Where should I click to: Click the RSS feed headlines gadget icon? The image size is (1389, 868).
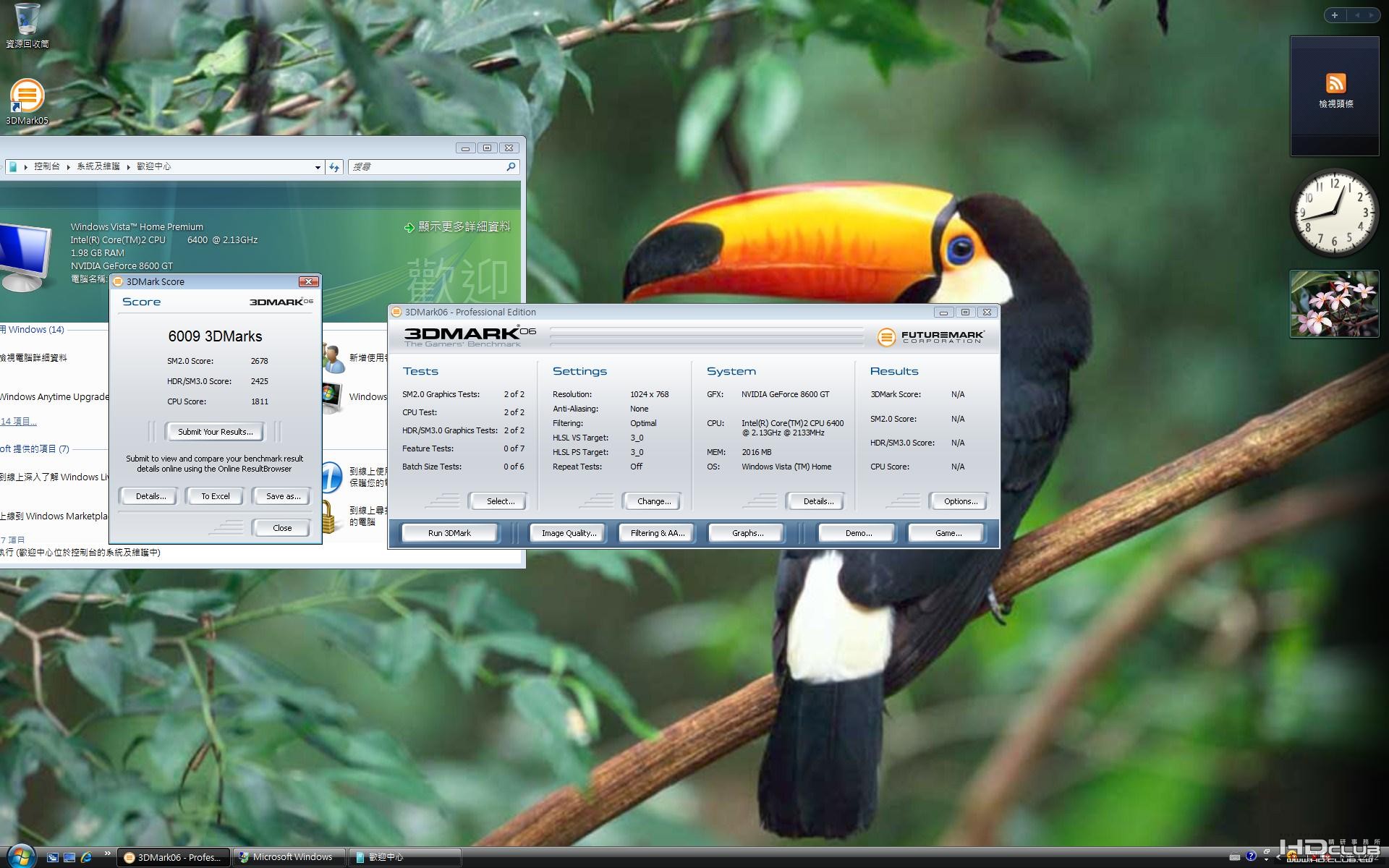coord(1335,83)
